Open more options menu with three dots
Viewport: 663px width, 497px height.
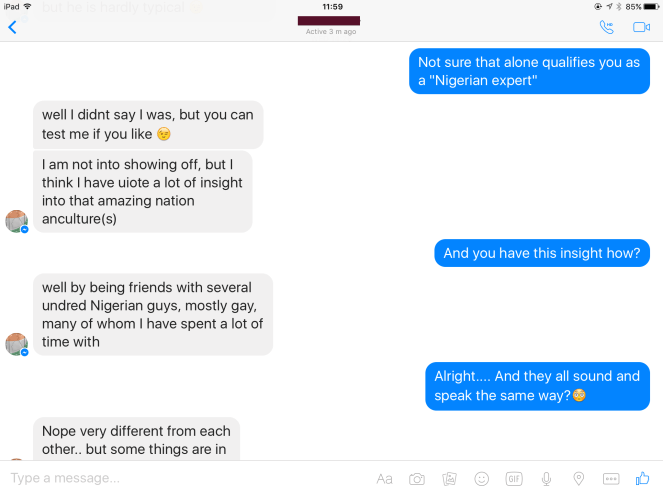(x=611, y=478)
